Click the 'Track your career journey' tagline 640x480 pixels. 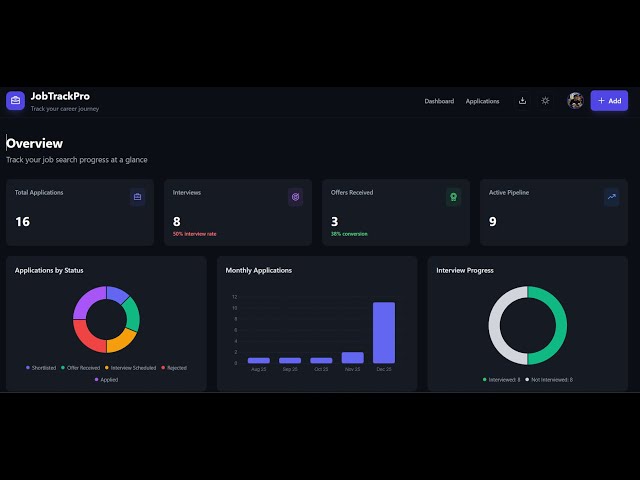pyautogui.click(x=65, y=109)
